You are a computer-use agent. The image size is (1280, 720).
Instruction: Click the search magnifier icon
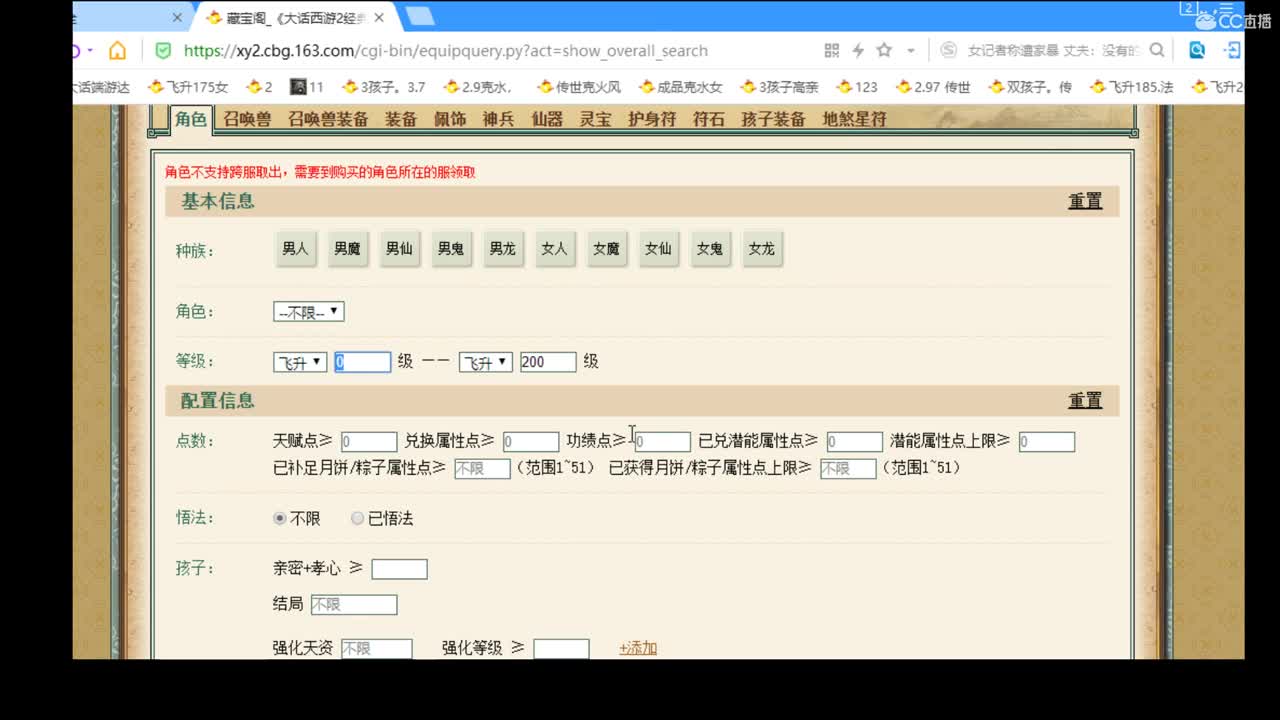click(x=1157, y=50)
